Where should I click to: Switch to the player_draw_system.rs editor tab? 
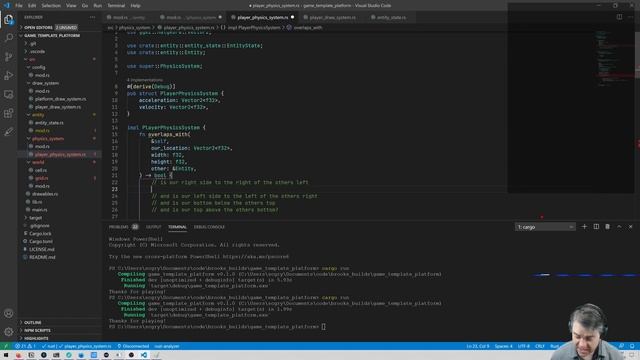tap(332, 18)
